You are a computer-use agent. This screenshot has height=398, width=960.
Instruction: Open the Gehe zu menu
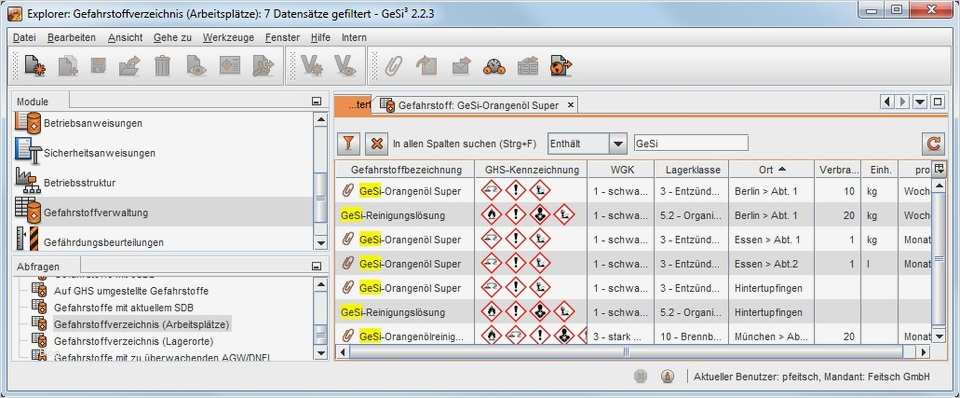point(173,37)
